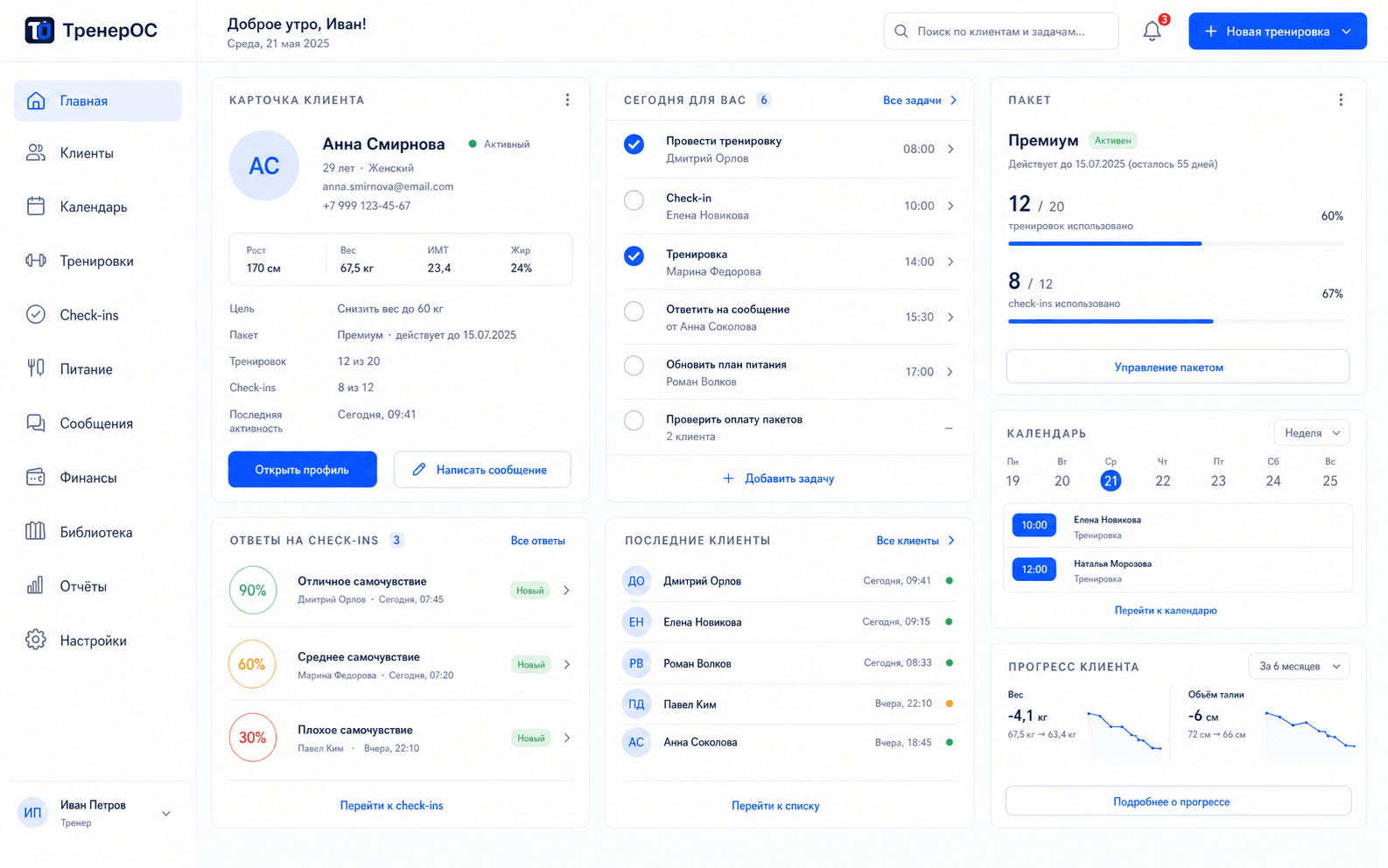Click the ТренерОС logo icon

[39, 31]
